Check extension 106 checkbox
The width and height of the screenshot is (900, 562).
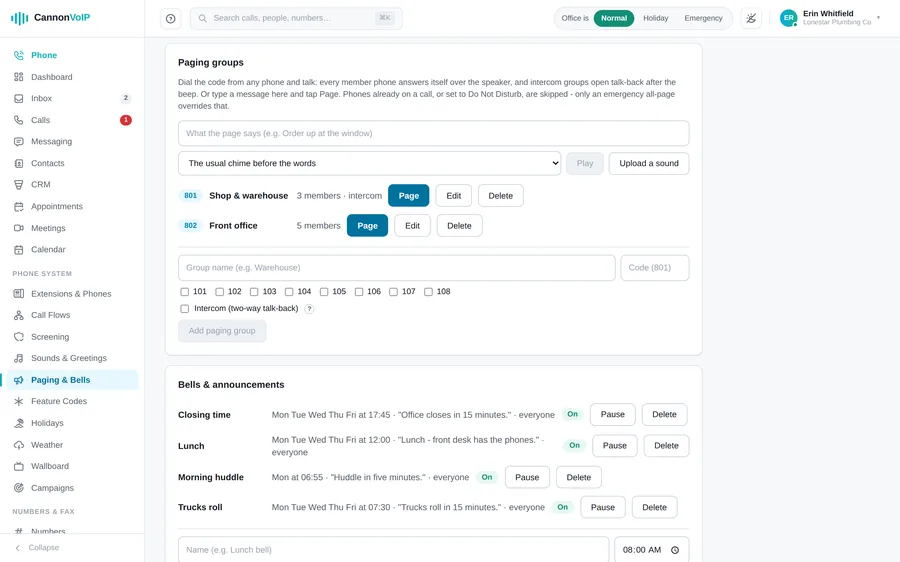click(359, 292)
